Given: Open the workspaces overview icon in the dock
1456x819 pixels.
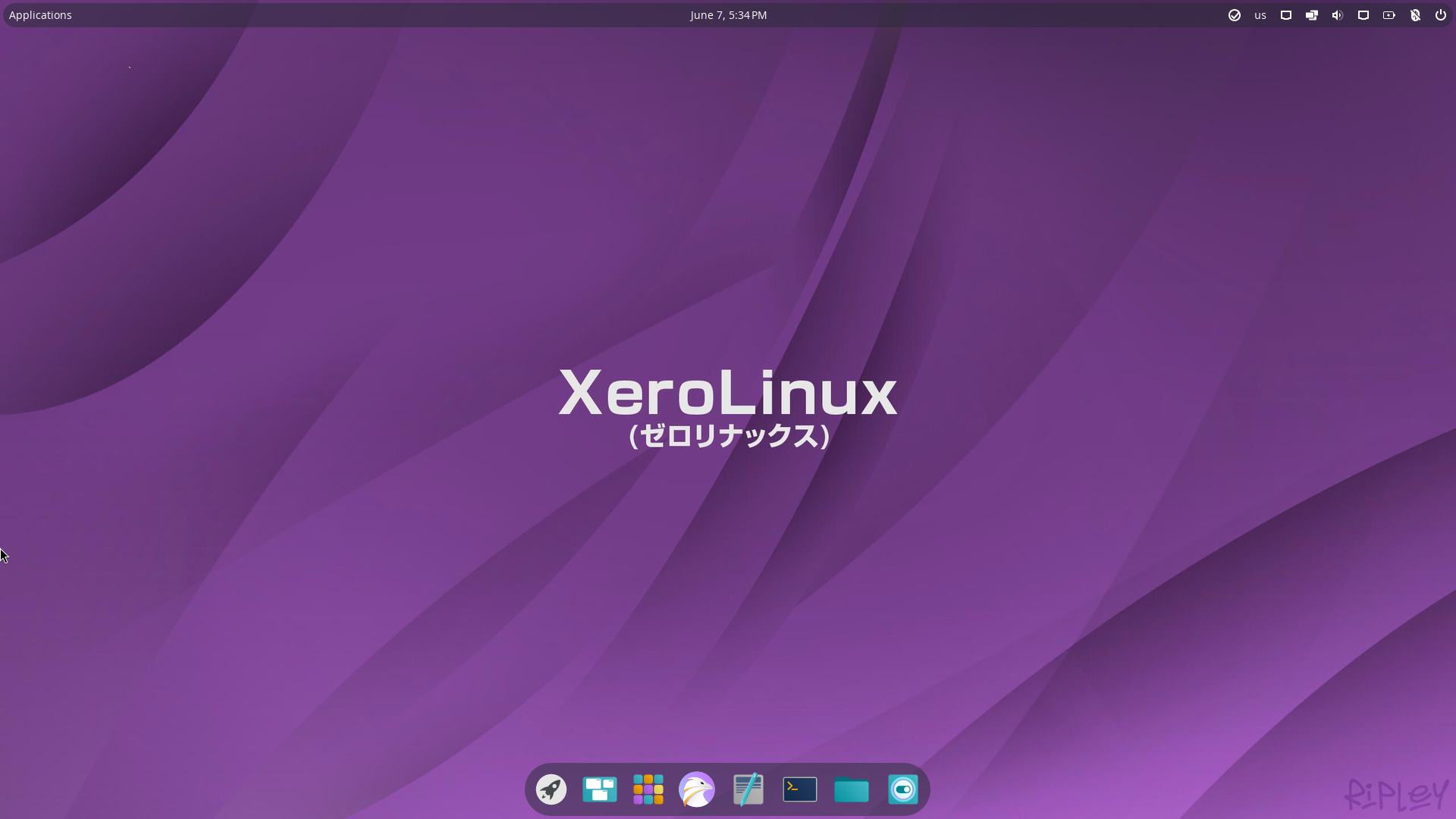Looking at the screenshot, I should click(x=600, y=789).
